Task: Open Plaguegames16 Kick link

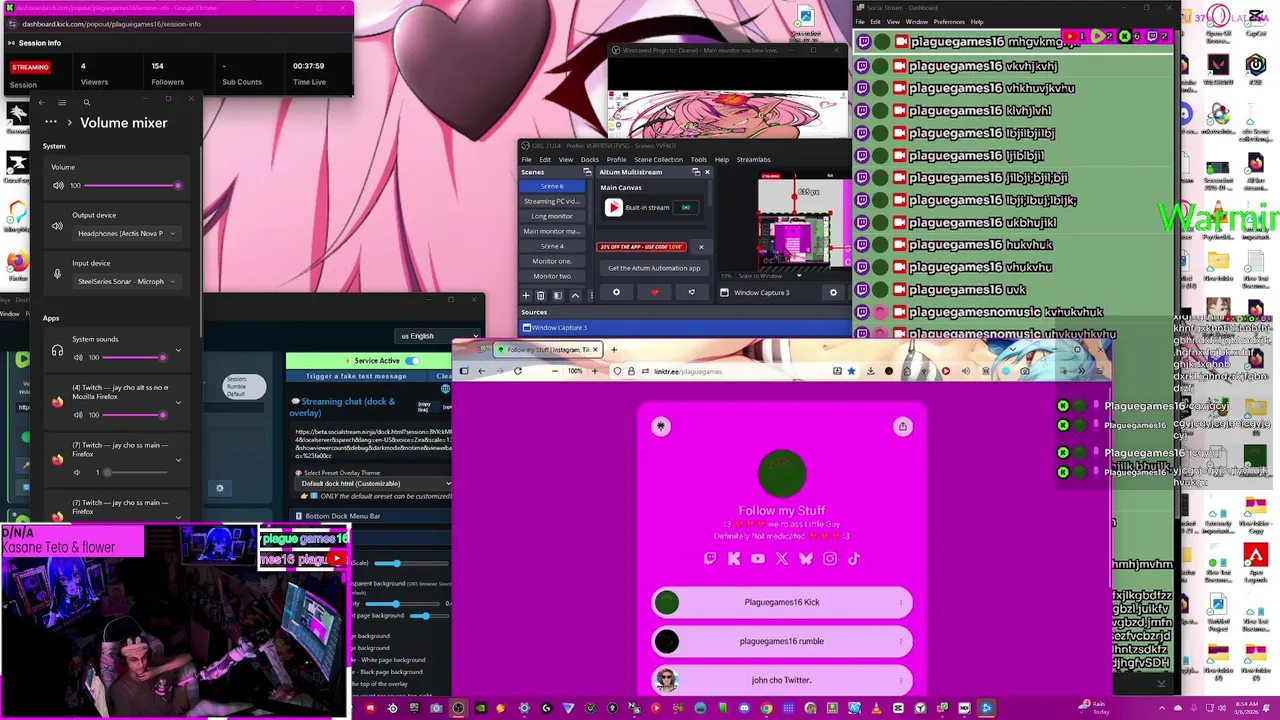Action: click(781, 602)
